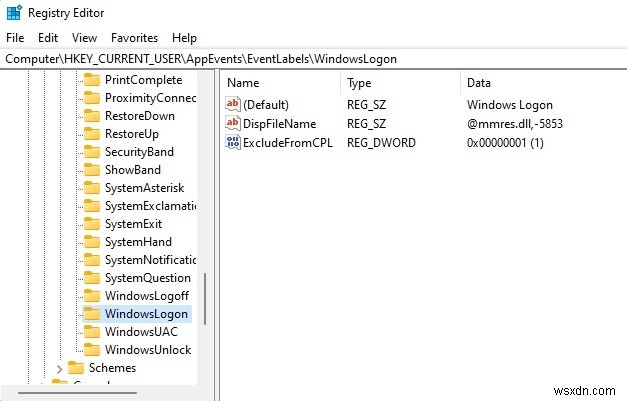Click the Windows Logon data value
The width and height of the screenshot is (627, 401).
click(x=510, y=105)
